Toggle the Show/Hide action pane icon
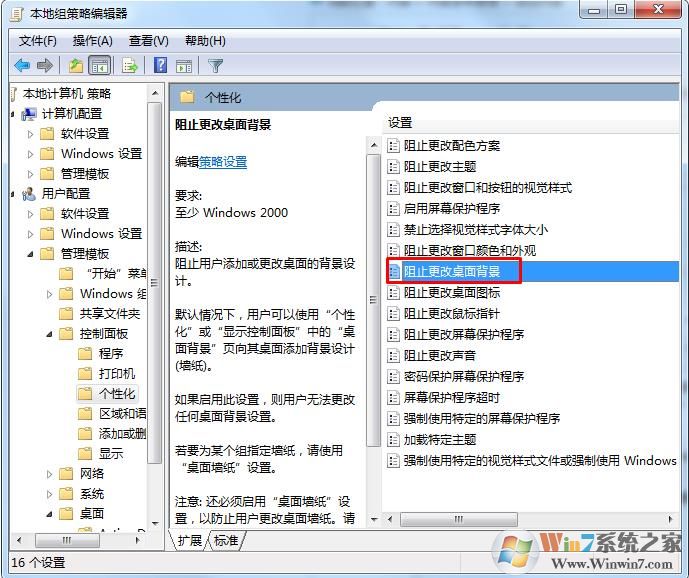 coord(184,66)
